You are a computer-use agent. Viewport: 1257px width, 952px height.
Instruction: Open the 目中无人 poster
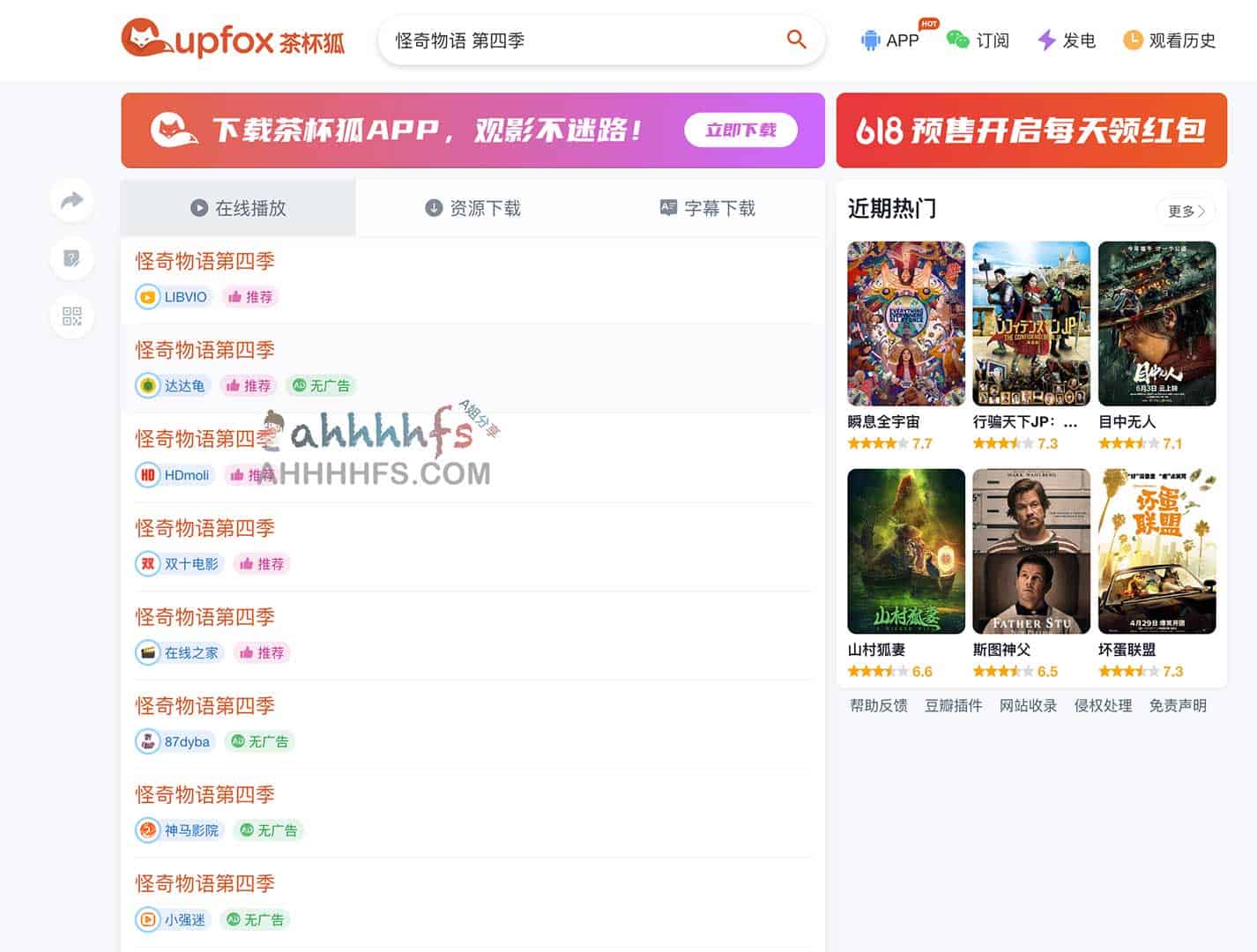1157,324
